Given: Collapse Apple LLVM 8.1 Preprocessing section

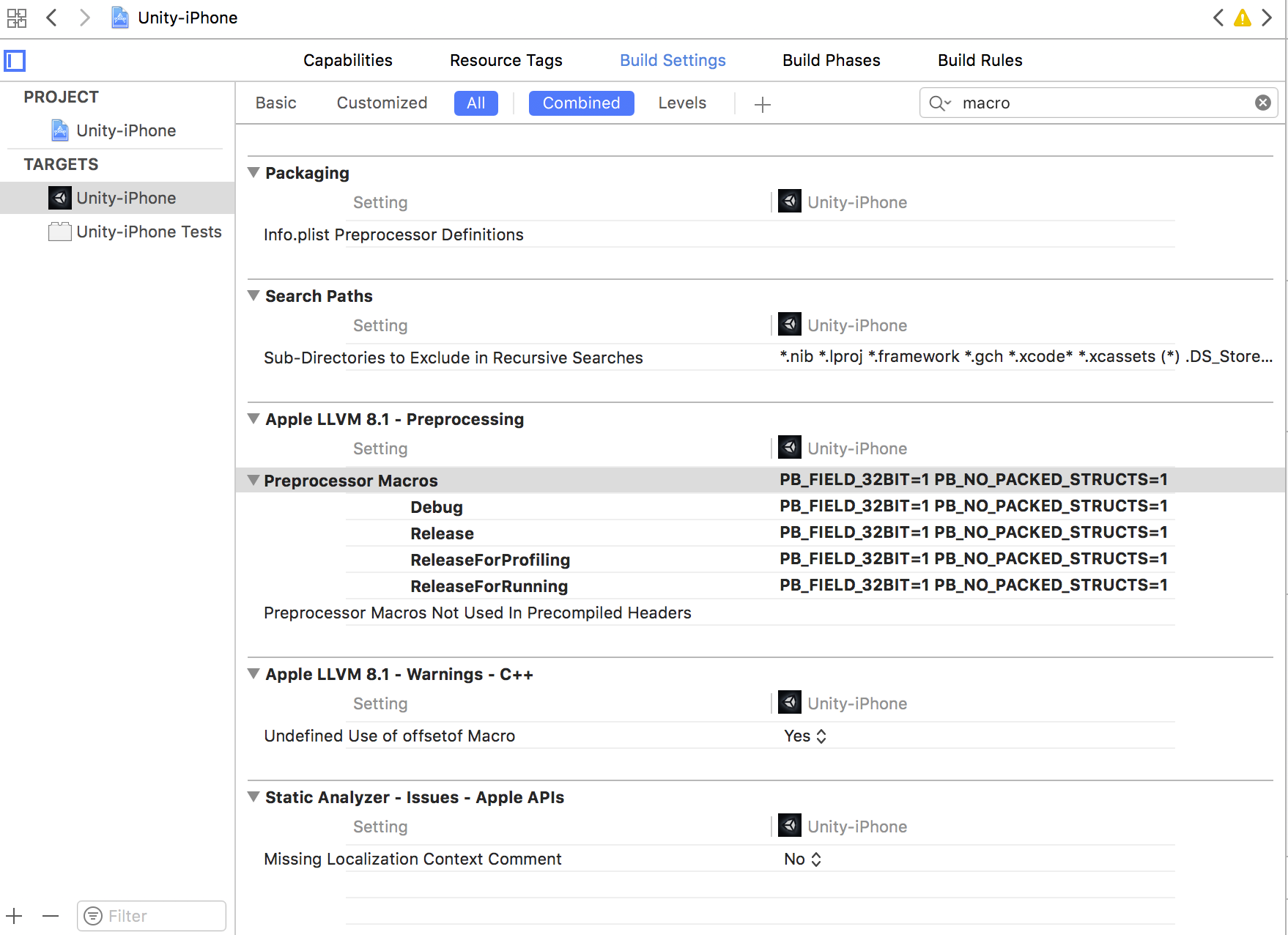Looking at the screenshot, I should (253, 419).
